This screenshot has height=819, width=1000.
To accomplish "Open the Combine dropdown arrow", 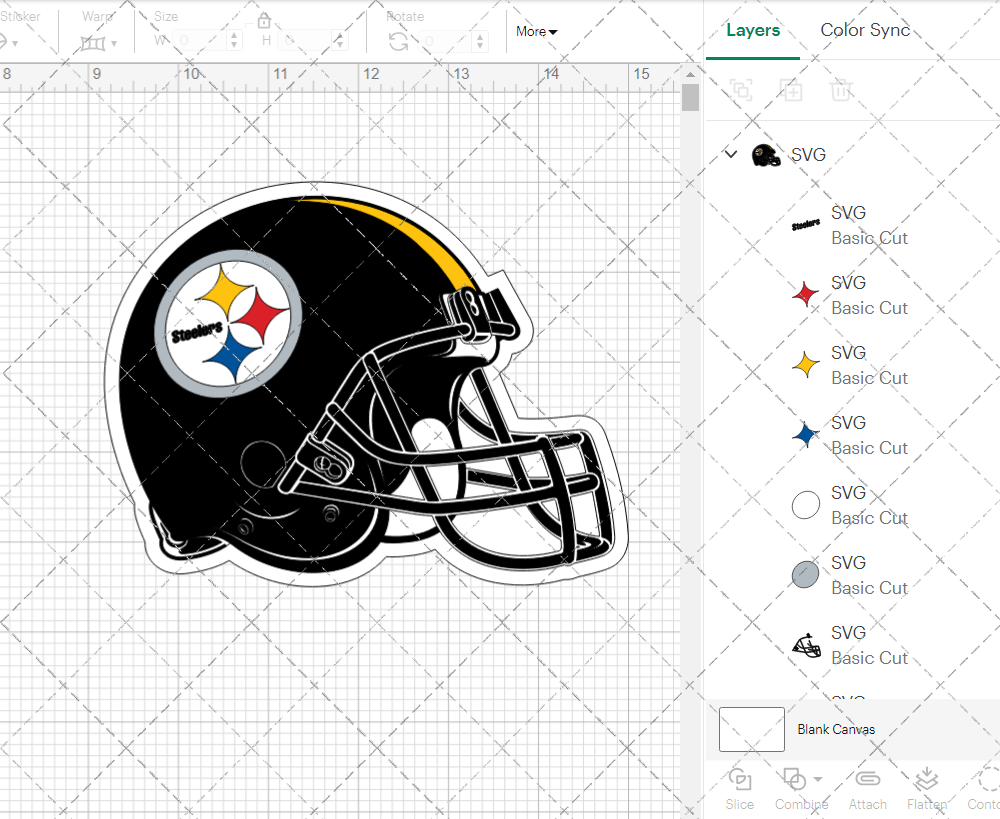I will pos(818,779).
